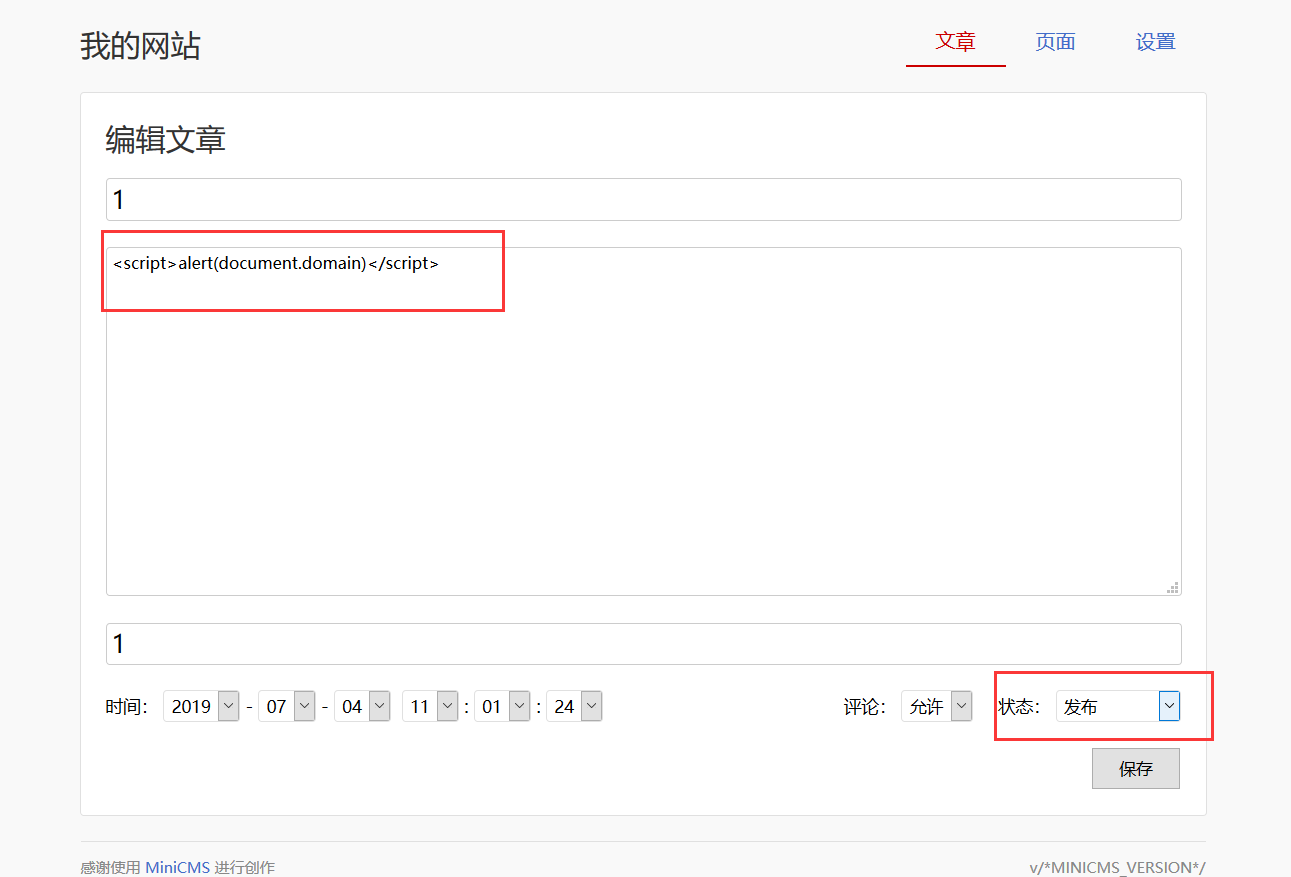Open the year dropdown showing 2019
This screenshot has width=1291, height=877.
[201, 706]
